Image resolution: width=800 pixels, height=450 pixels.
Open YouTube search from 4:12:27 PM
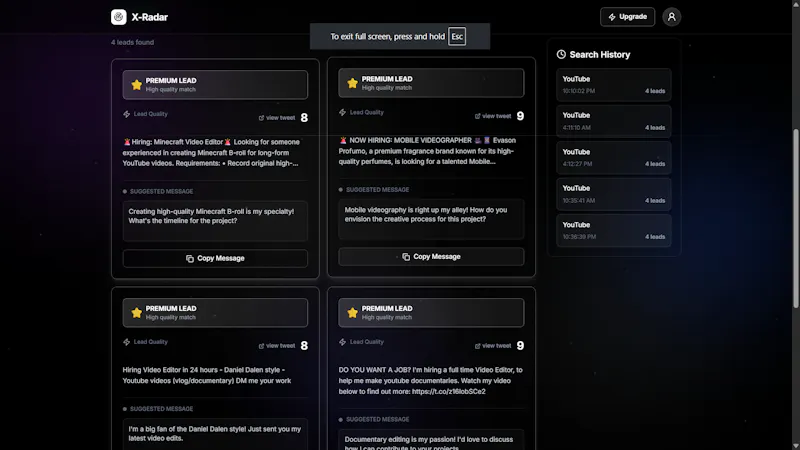pyautogui.click(x=613, y=158)
